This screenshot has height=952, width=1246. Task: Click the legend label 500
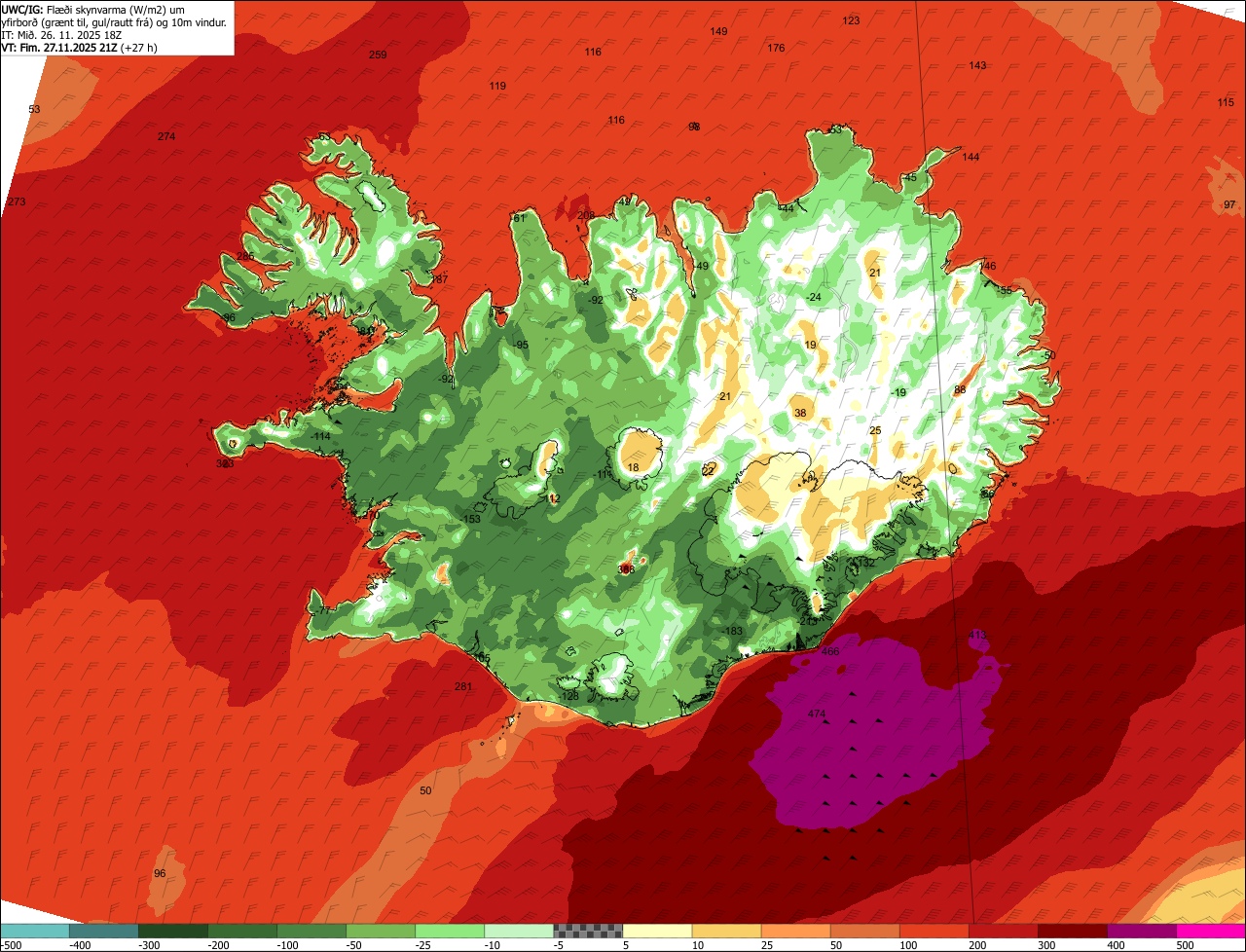[x=1186, y=945]
